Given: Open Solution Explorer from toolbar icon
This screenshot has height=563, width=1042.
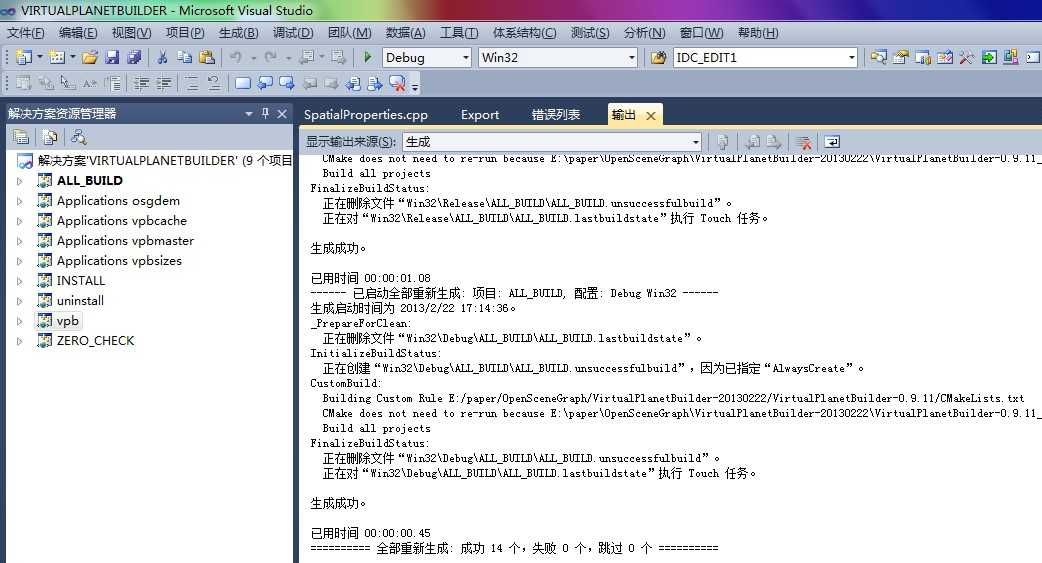Looking at the screenshot, I should coord(879,57).
